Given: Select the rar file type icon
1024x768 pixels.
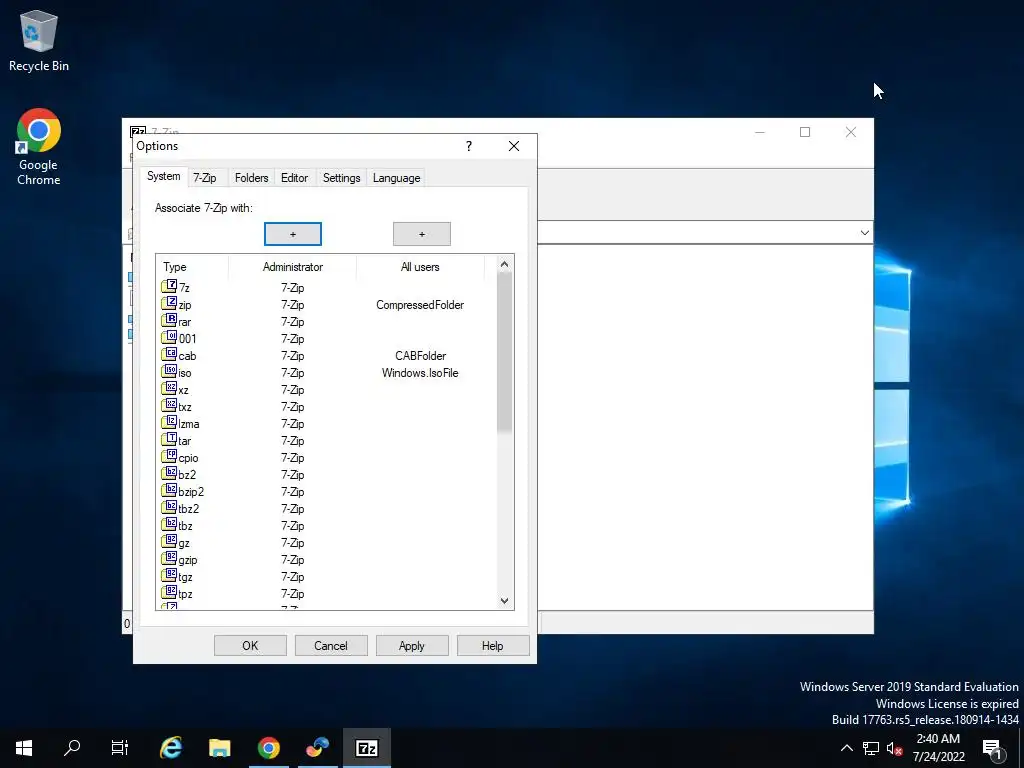Looking at the screenshot, I should click(169, 320).
